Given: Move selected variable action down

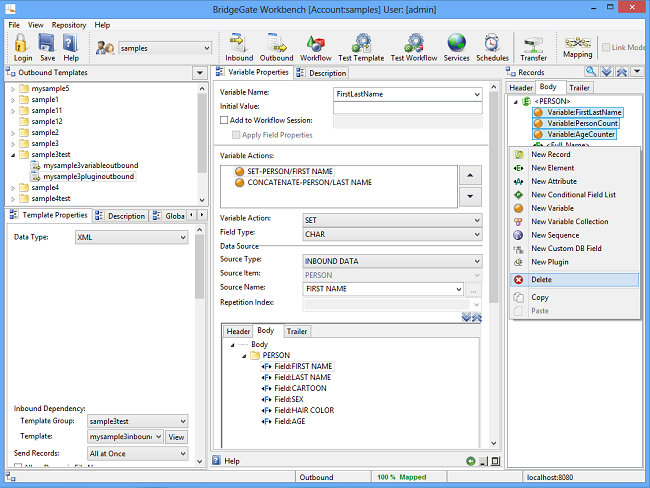Looking at the screenshot, I should [470, 196].
